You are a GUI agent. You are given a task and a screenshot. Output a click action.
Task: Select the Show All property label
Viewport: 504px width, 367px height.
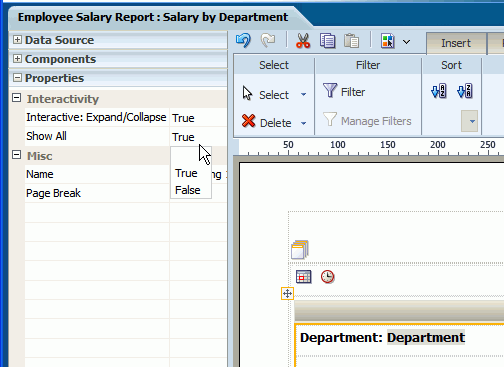click(46, 136)
